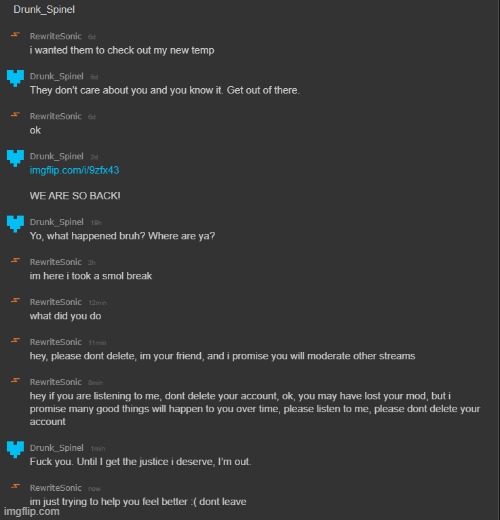Click RewriteSonic username above 'hey if you are listening'

click(x=56, y=382)
